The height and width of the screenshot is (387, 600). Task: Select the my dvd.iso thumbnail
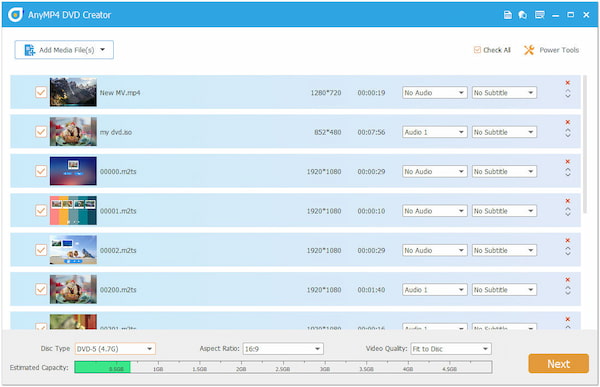point(73,132)
